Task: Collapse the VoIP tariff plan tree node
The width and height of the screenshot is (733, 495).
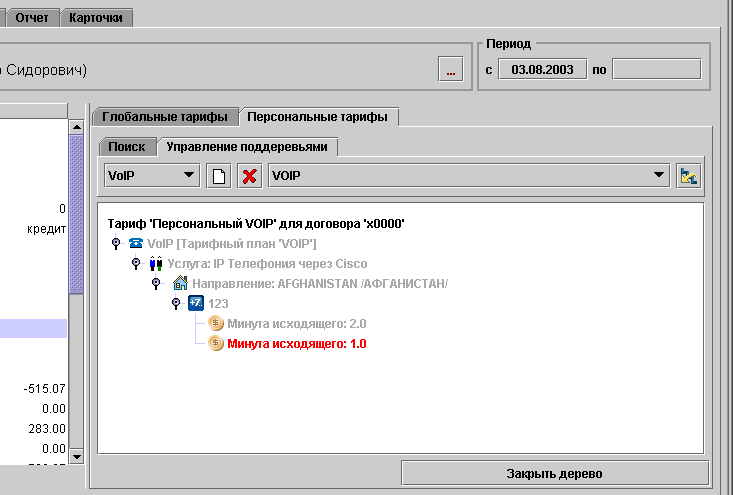Action: click(116, 243)
